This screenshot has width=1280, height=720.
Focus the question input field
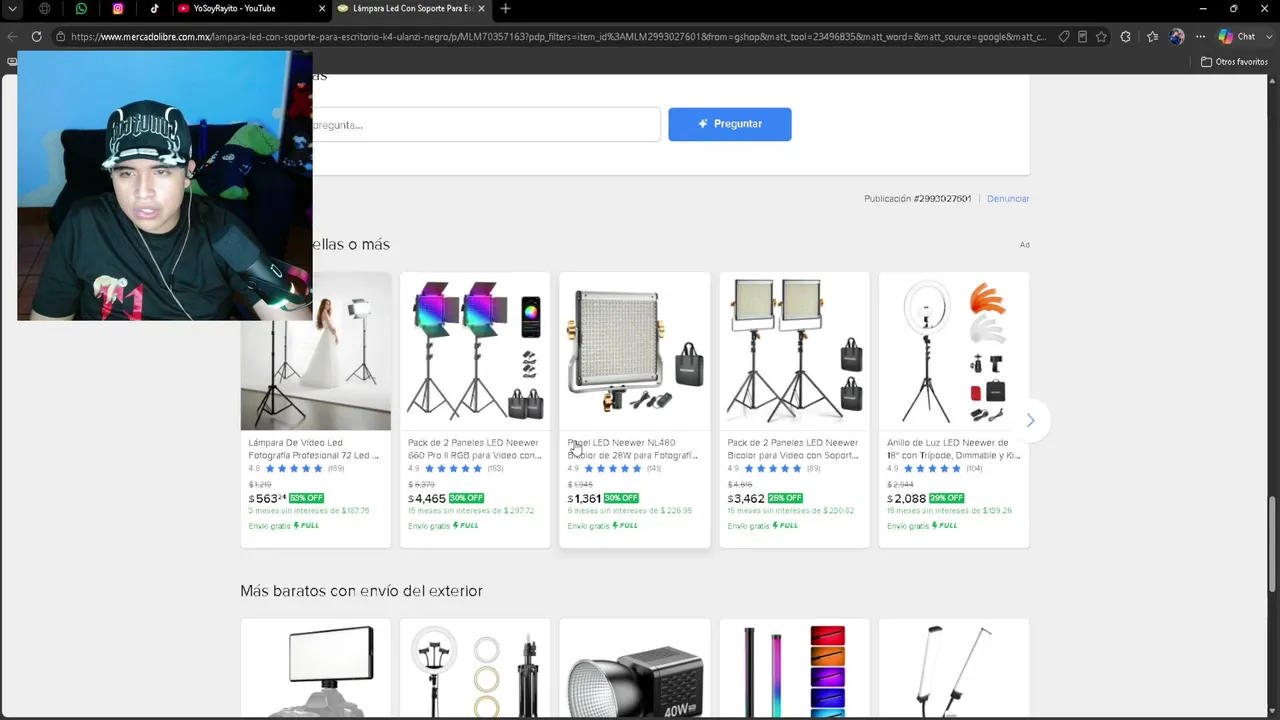(x=486, y=125)
